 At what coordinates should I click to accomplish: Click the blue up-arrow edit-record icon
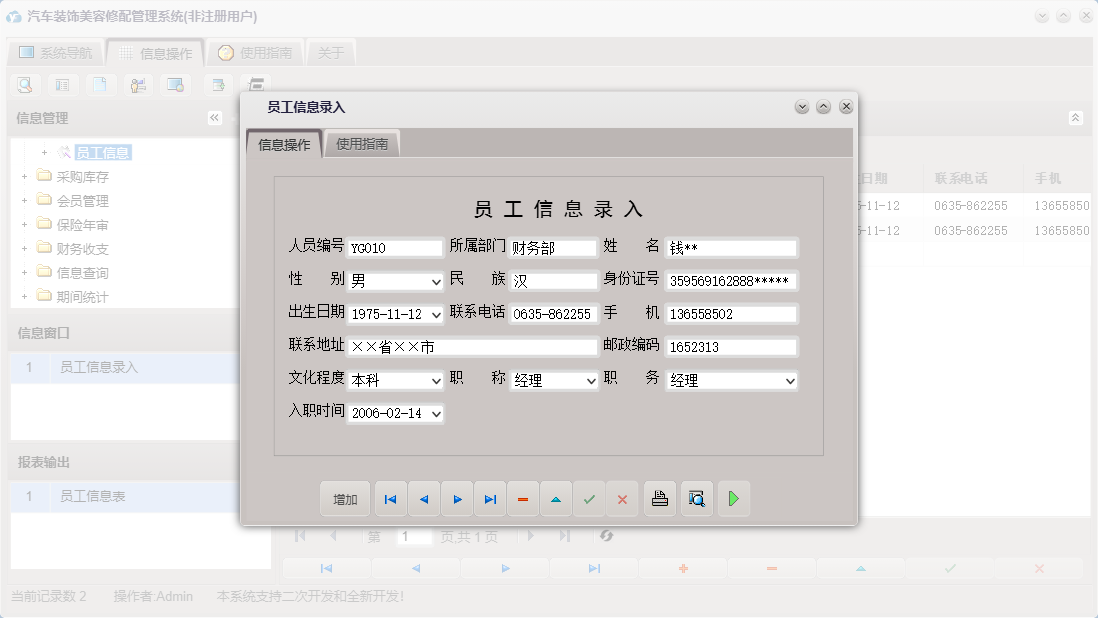(x=556, y=498)
